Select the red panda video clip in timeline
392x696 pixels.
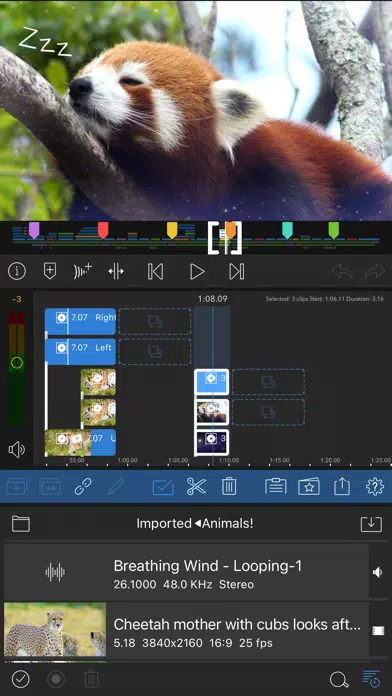212,411
